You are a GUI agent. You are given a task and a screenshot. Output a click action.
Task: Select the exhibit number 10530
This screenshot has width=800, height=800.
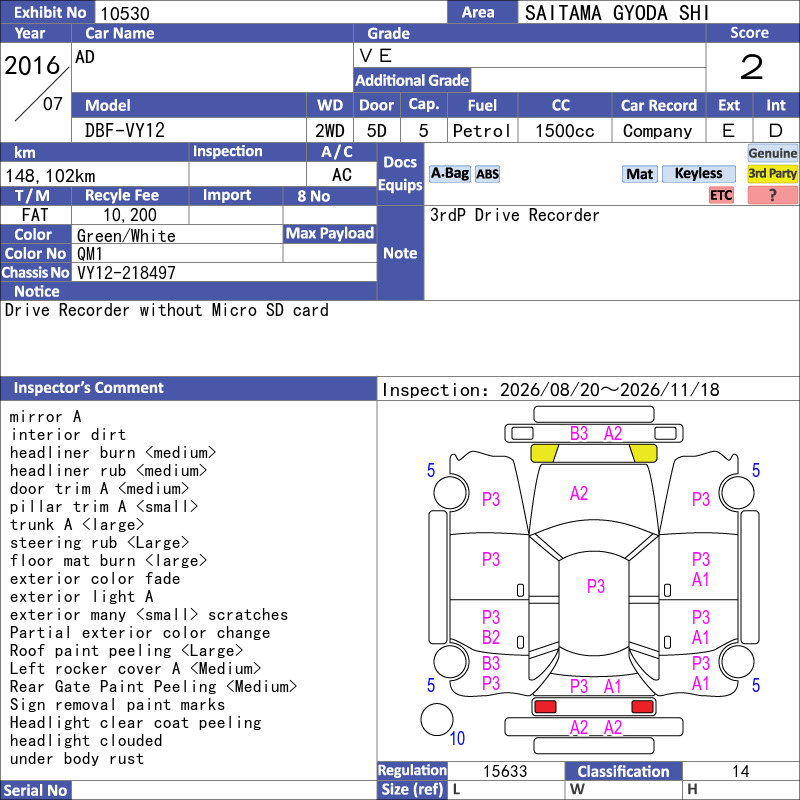pos(125,13)
